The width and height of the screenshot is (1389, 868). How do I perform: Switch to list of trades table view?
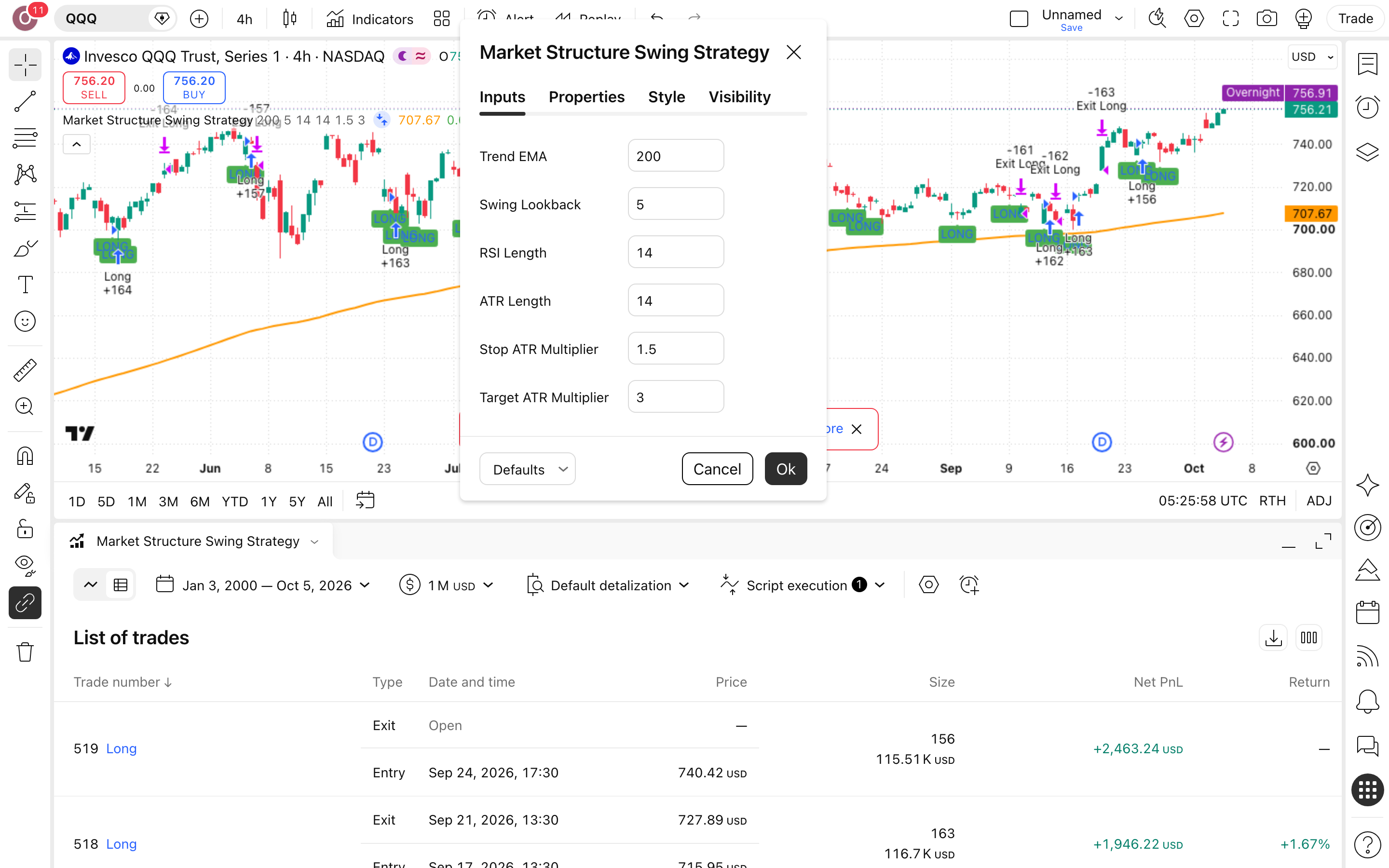[121, 585]
